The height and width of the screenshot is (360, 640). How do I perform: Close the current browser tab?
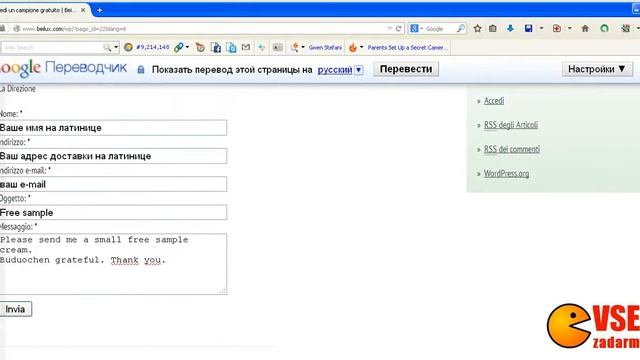point(83,10)
